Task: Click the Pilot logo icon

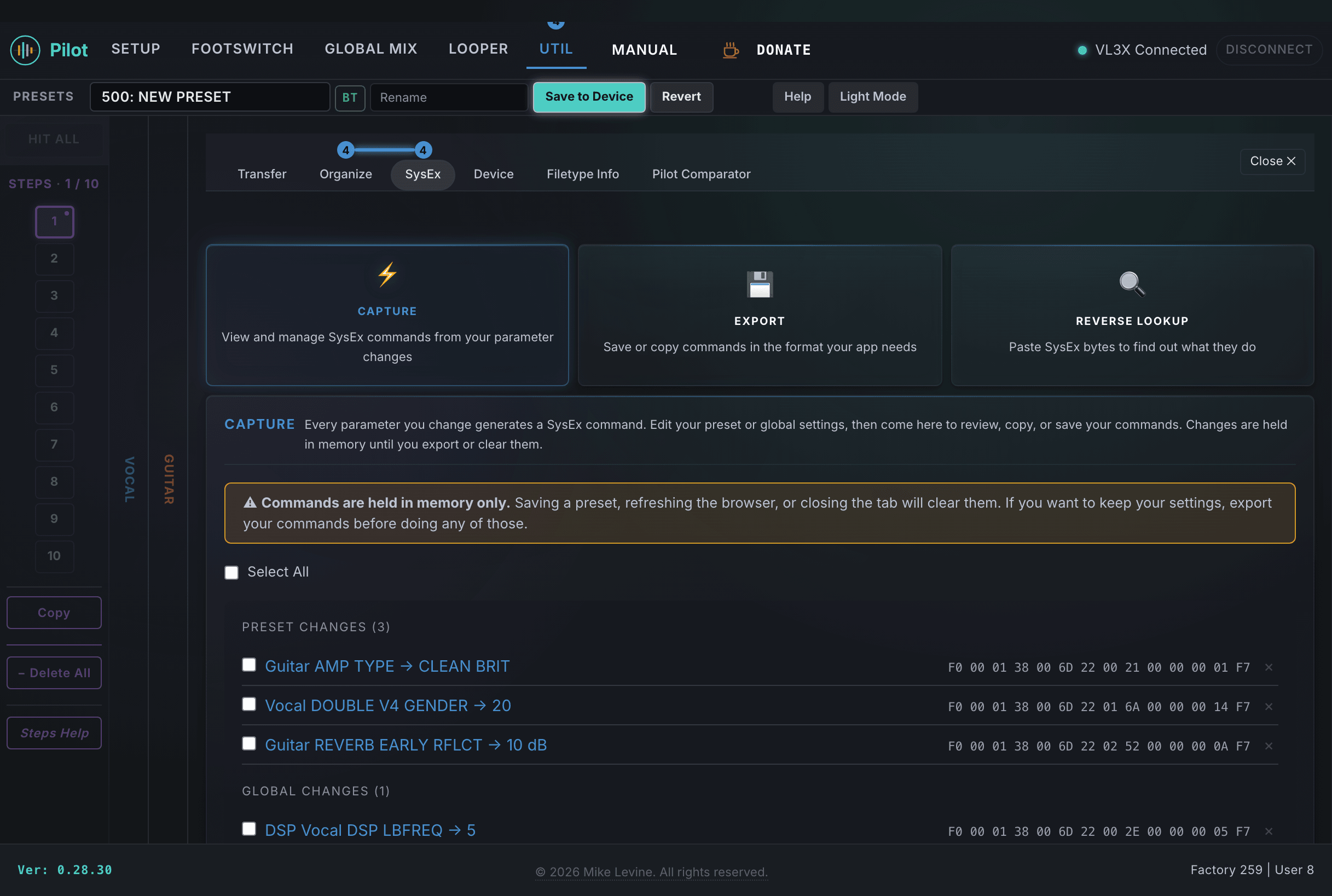Action: tap(25, 50)
